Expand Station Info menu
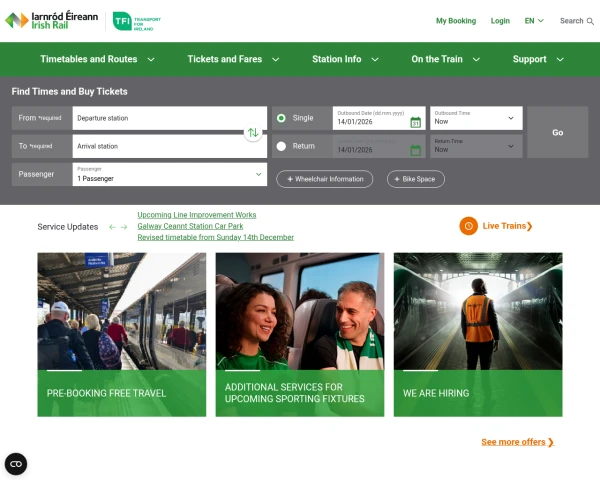600x480 pixels. click(x=345, y=59)
